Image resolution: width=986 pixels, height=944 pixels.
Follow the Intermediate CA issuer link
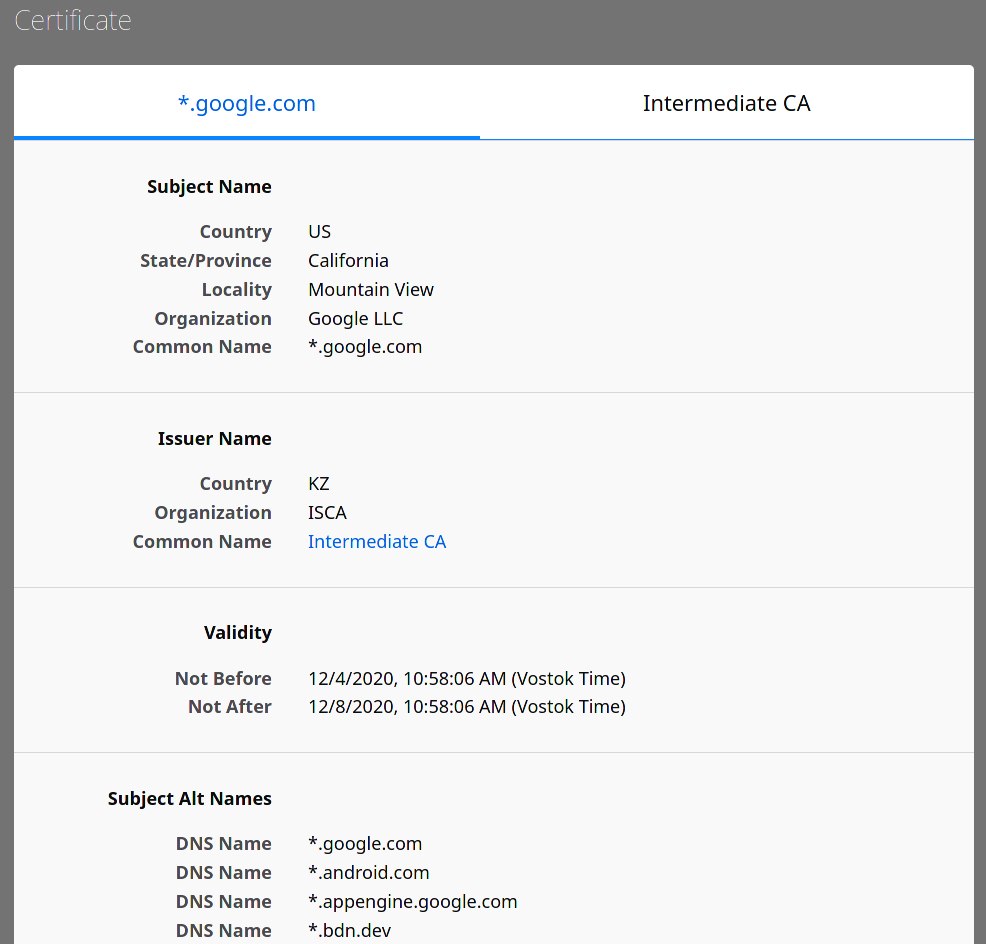(x=377, y=541)
